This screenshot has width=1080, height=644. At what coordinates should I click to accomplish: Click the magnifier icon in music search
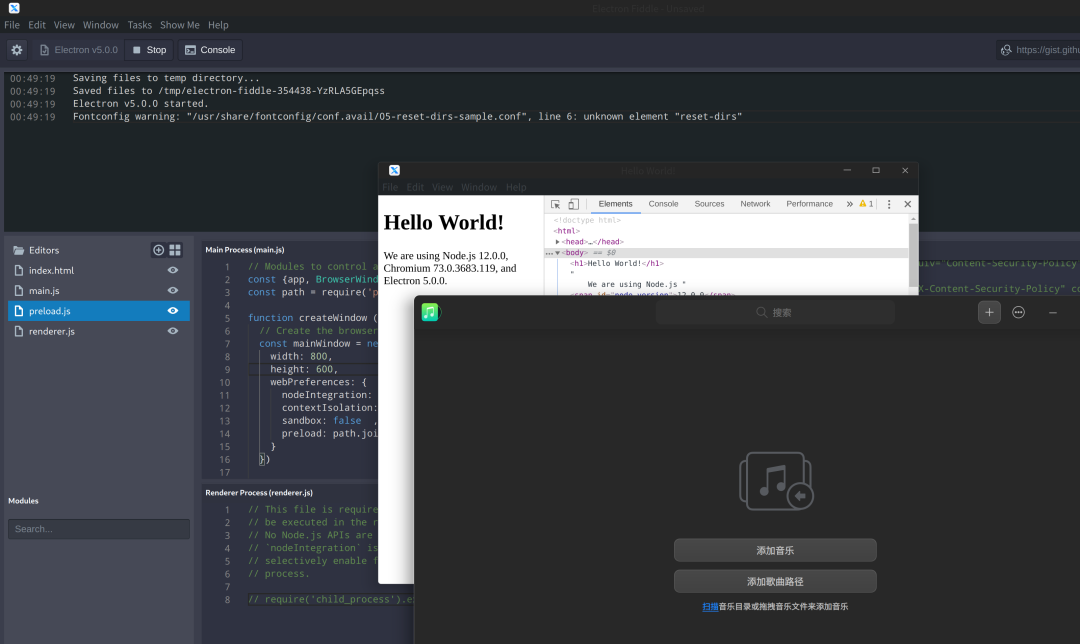coord(761,313)
